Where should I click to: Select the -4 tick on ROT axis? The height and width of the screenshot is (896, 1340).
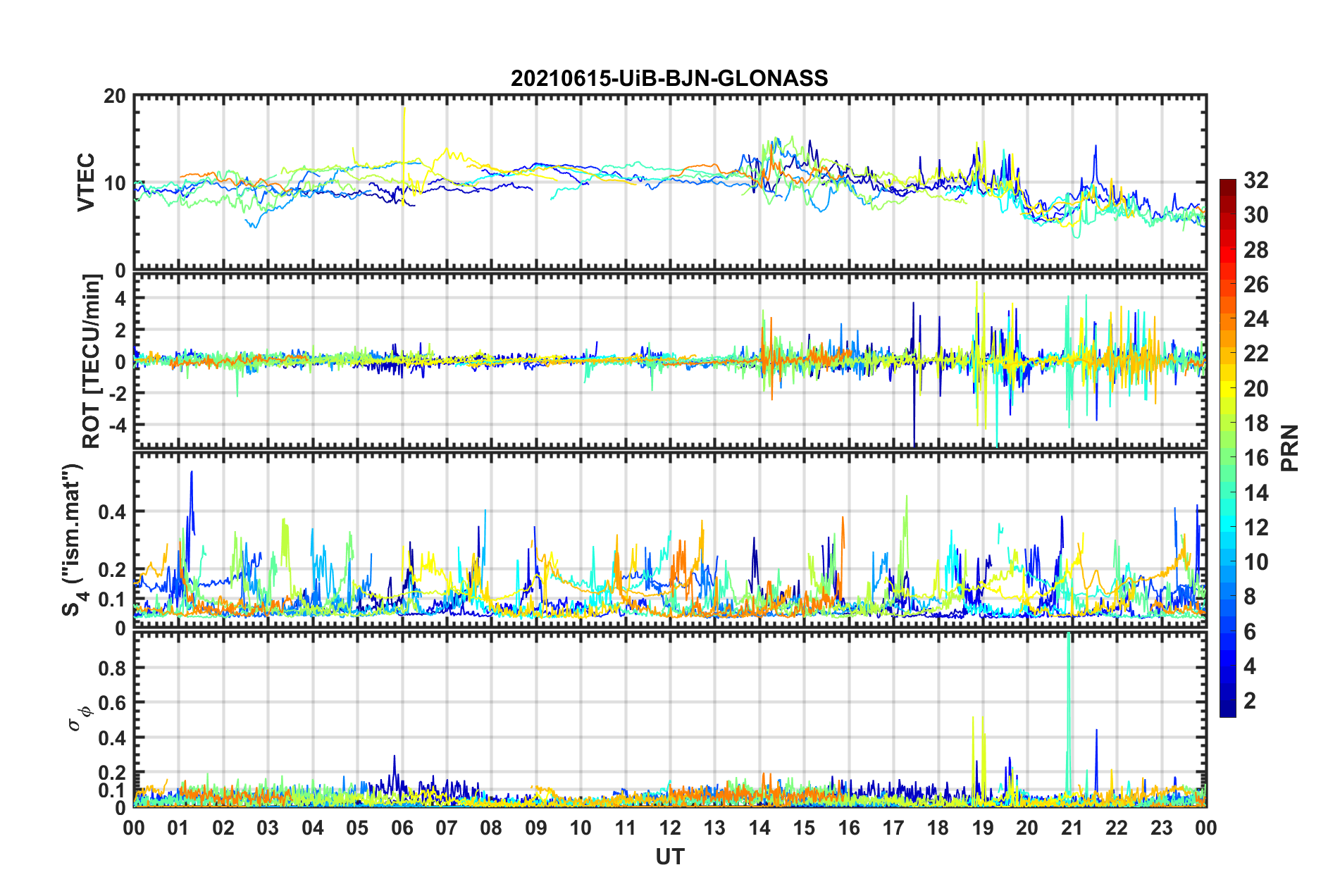(x=116, y=425)
